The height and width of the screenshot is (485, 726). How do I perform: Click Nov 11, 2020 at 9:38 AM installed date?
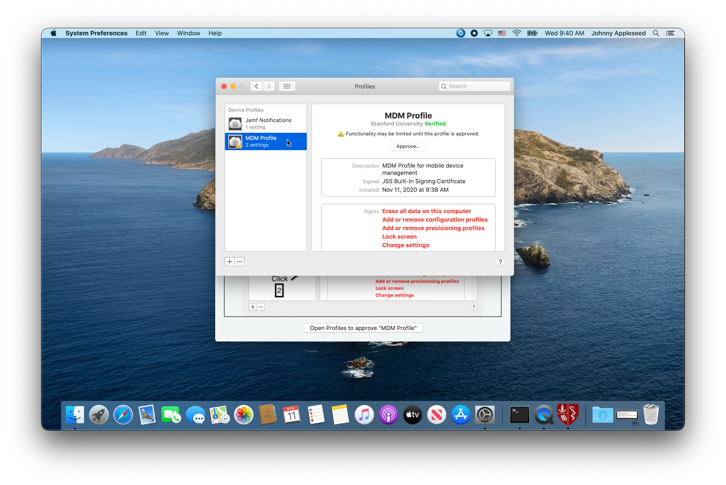click(415, 190)
